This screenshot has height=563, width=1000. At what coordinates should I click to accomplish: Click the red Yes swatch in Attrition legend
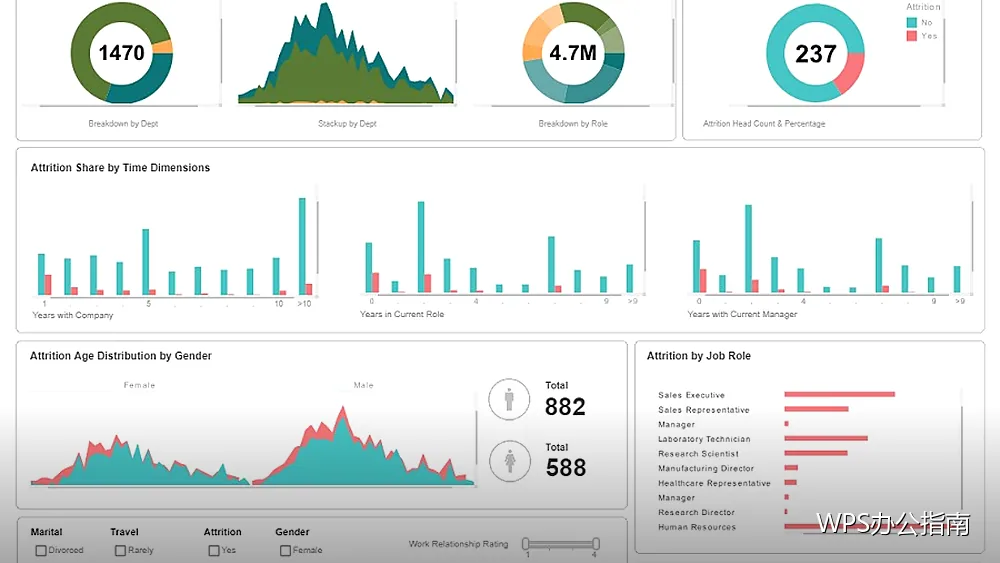pos(912,36)
